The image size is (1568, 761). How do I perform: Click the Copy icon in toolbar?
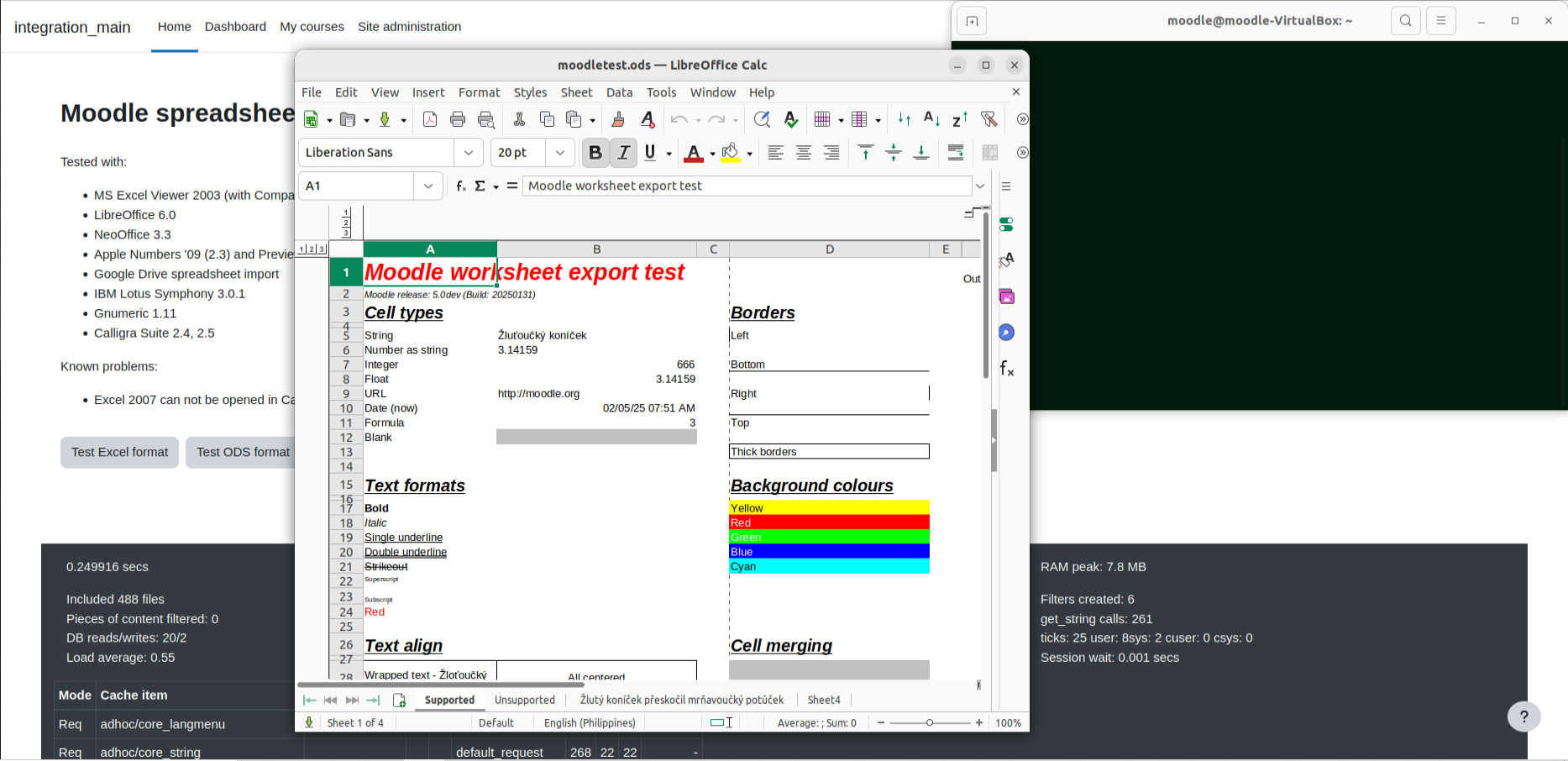pyautogui.click(x=547, y=119)
